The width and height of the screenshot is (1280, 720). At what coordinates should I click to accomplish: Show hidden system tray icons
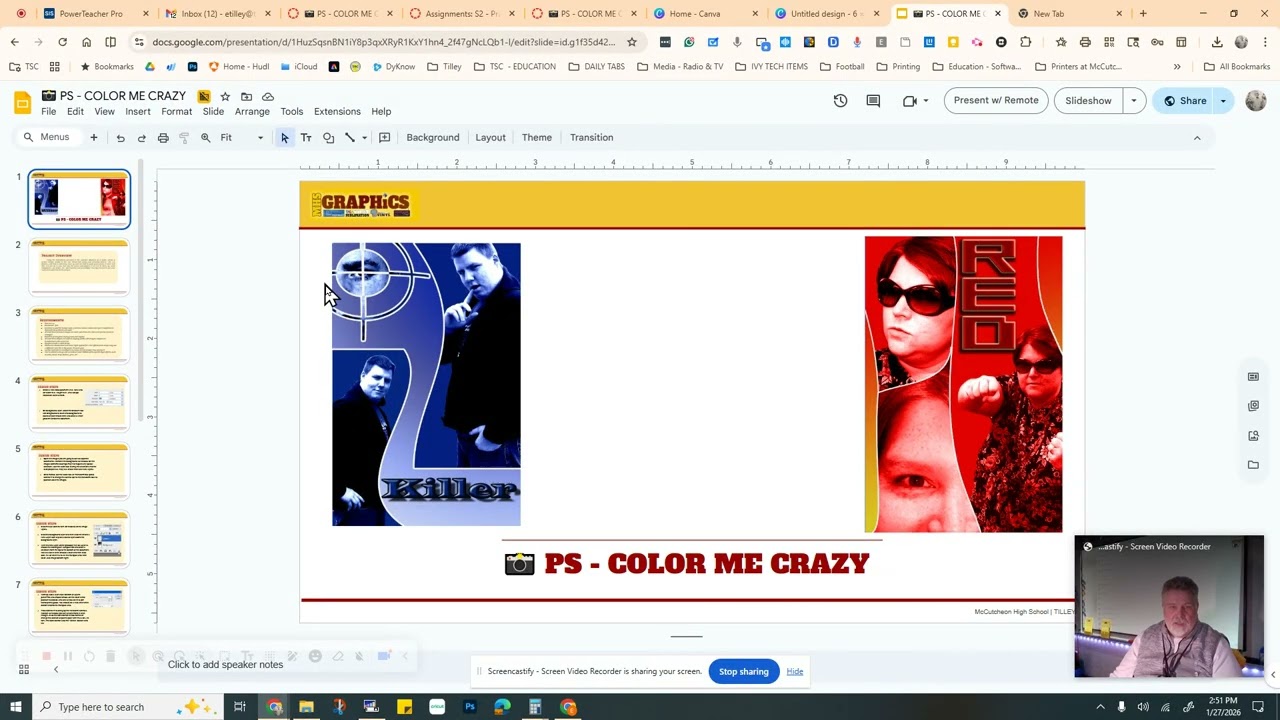[x=1100, y=707]
